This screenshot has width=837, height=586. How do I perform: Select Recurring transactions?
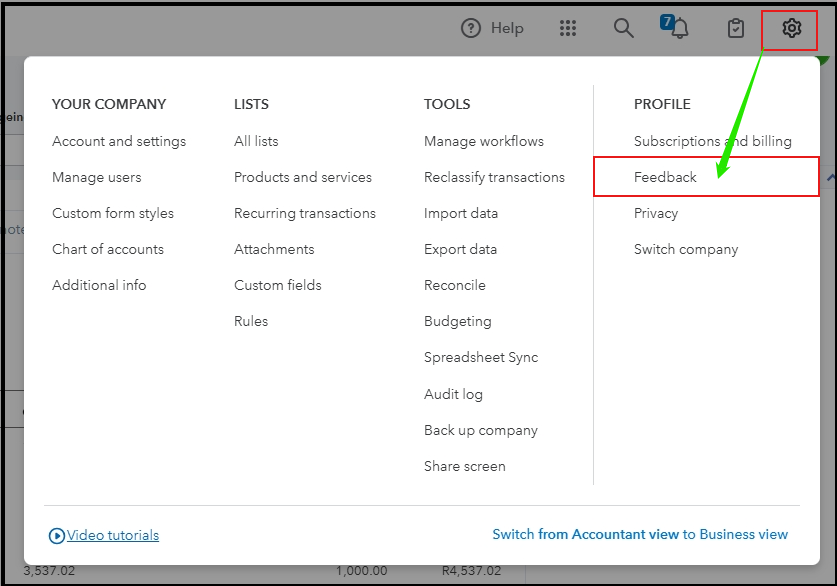[305, 213]
